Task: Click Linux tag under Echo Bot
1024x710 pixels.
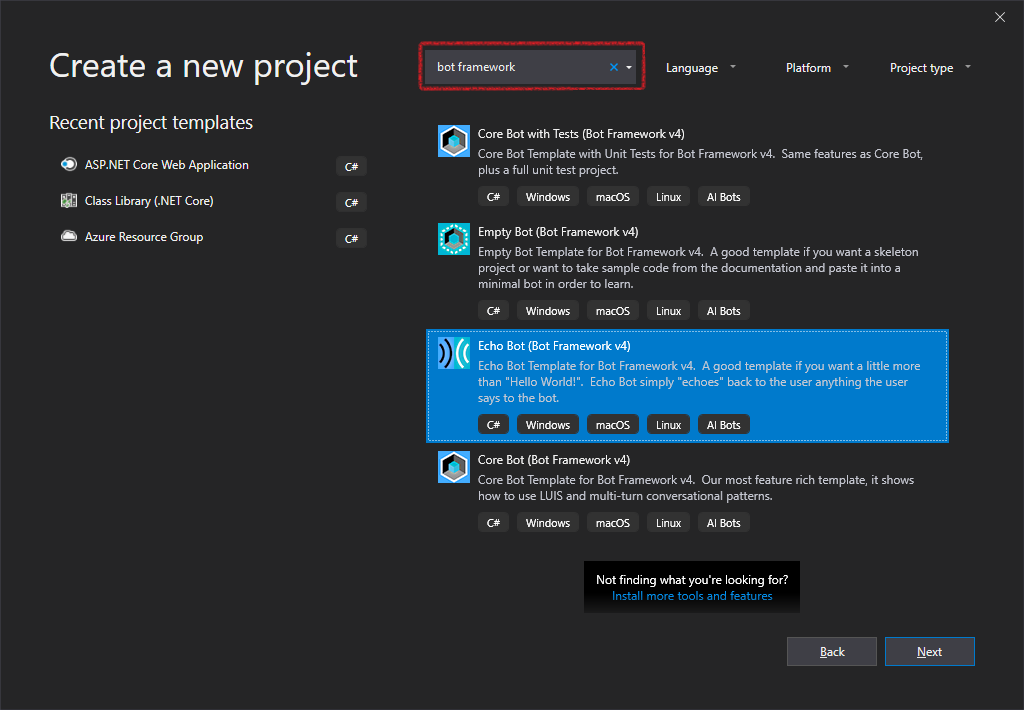Action: tap(668, 425)
